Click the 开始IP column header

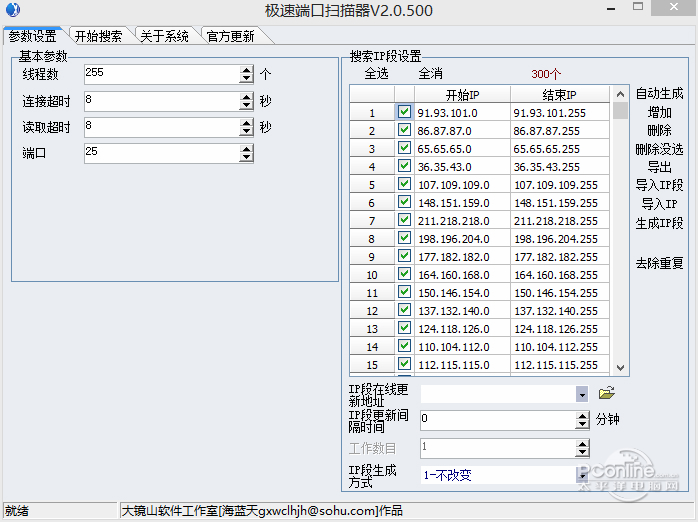(x=463, y=95)
